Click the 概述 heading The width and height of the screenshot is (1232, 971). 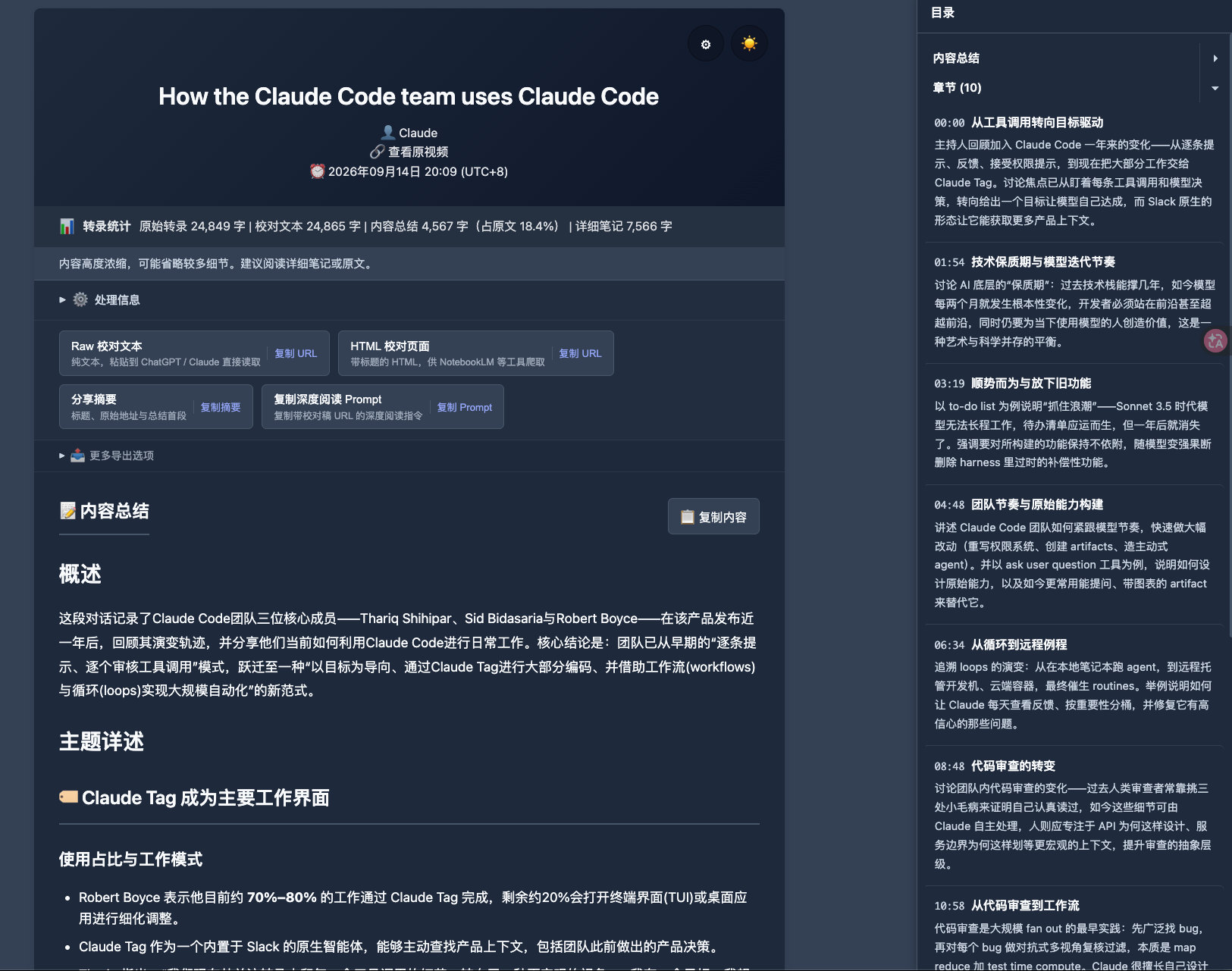pos(80,574)
